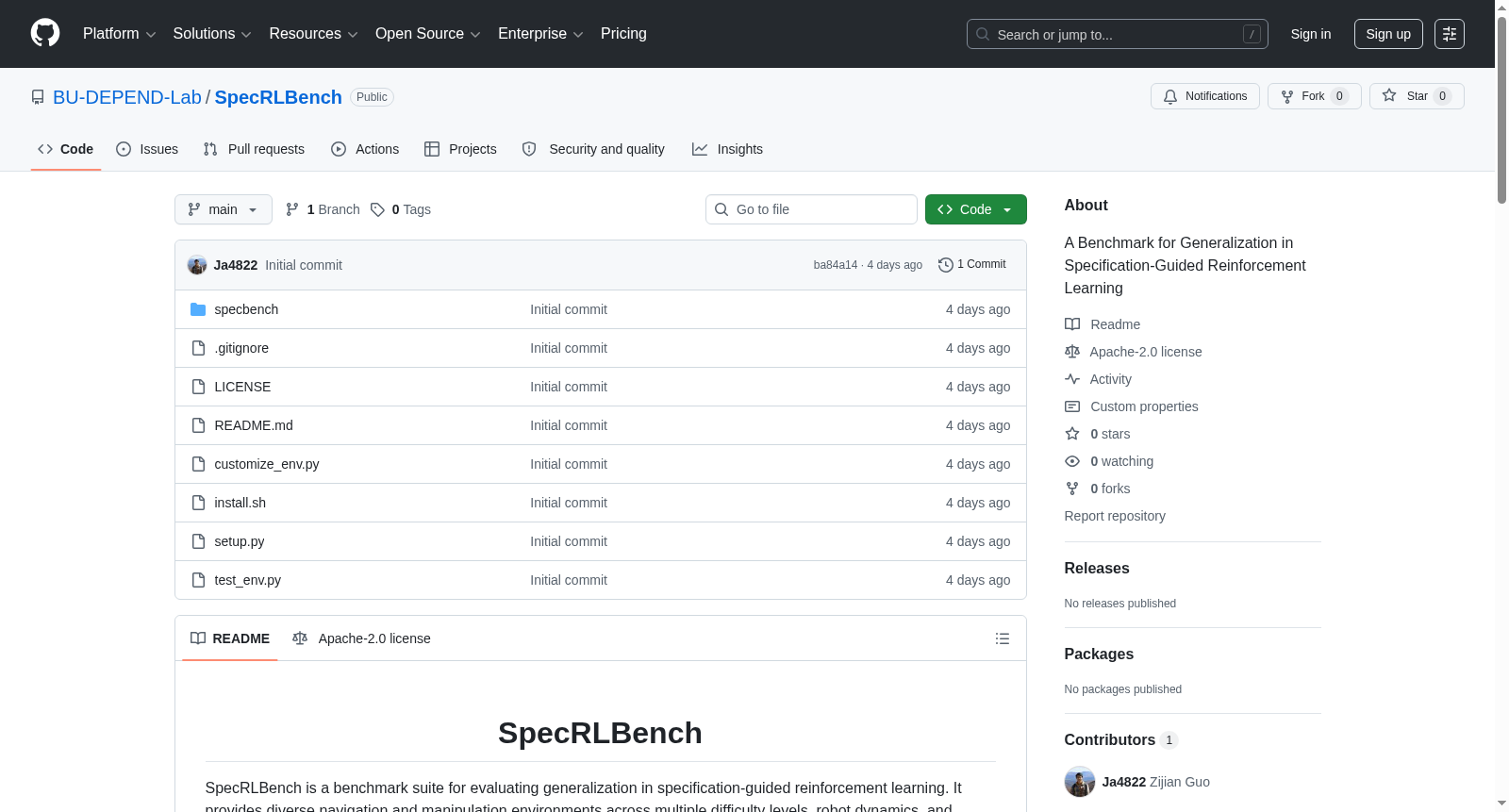Open the install.sh file name

[240, 503]
